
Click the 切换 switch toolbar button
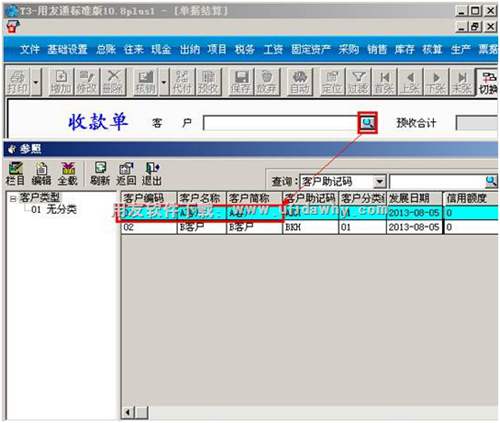pos(488,82)
